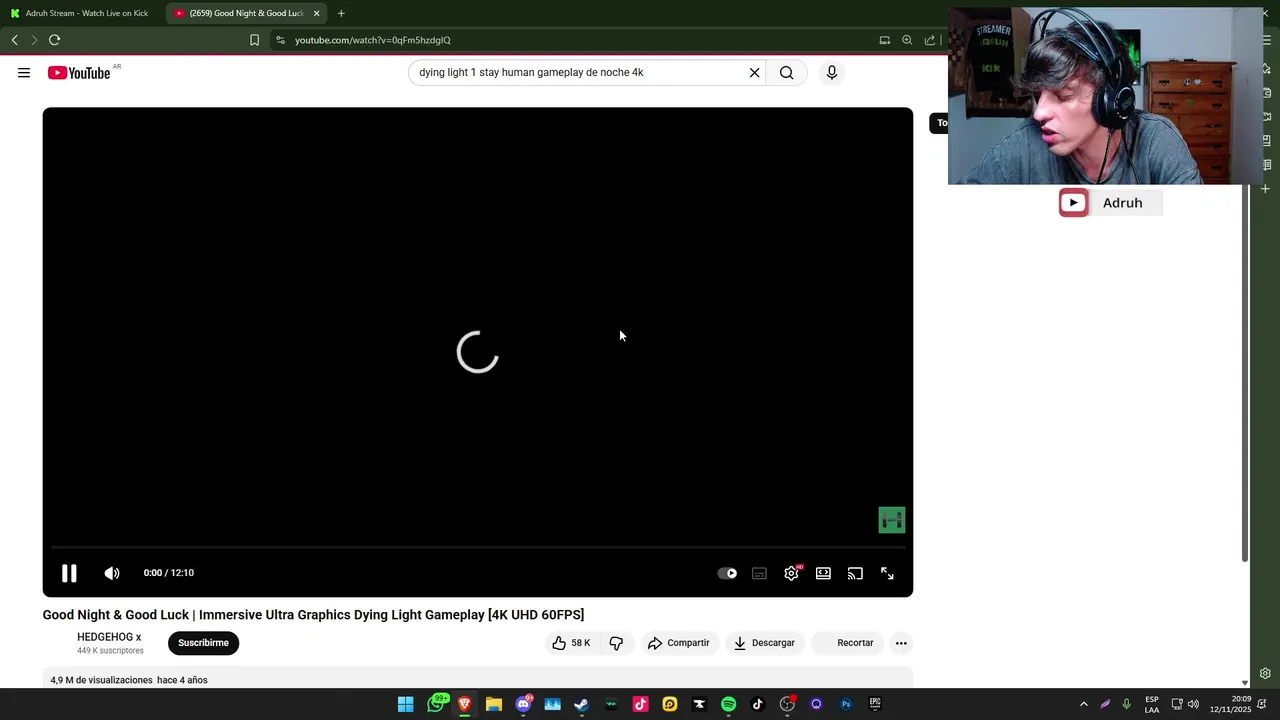Like the video showing 58 K

coord(571,643)
